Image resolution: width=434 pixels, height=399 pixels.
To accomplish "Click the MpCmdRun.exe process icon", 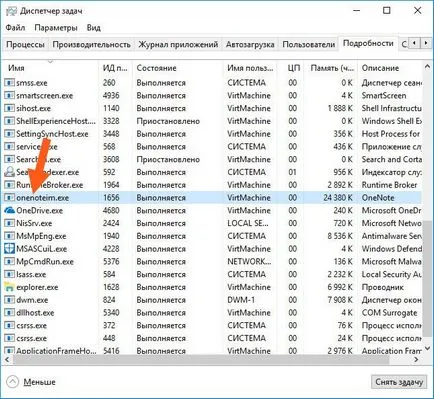I will coord(9,261).
